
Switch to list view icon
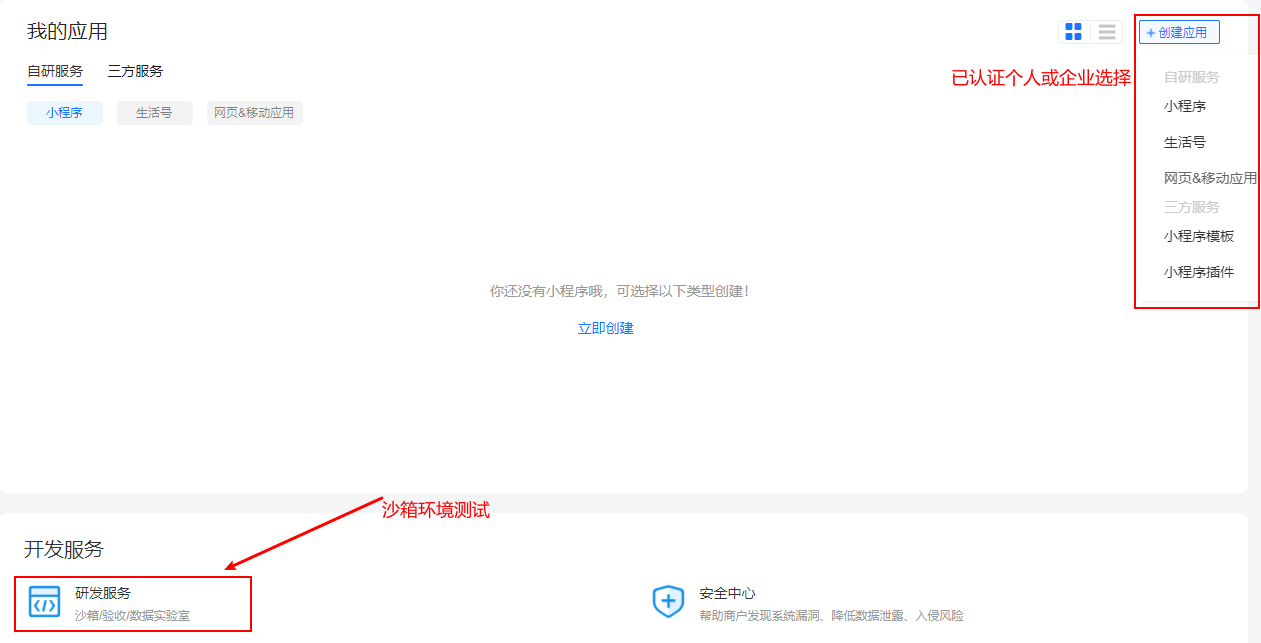coord(1107,32)
